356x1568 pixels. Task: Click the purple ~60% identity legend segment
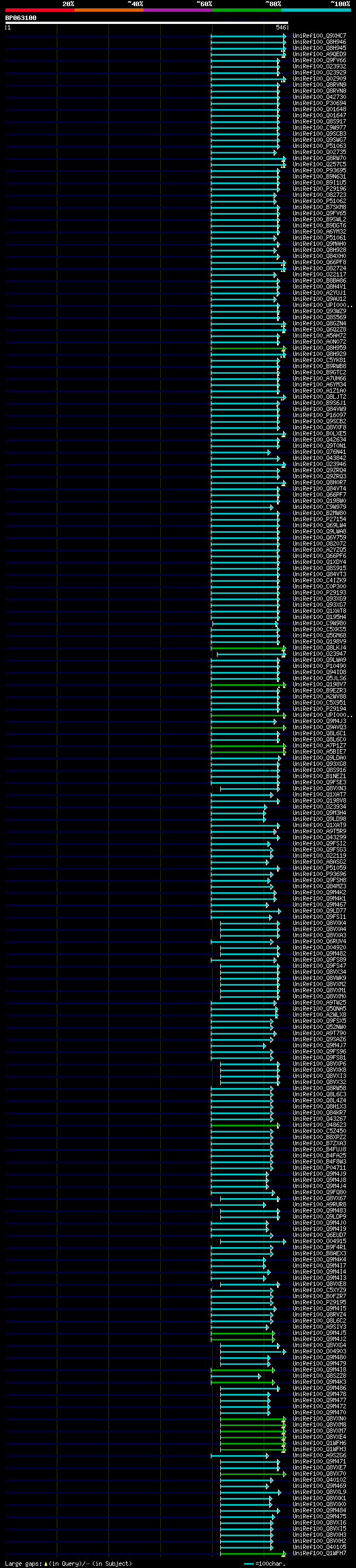(177, 10)
